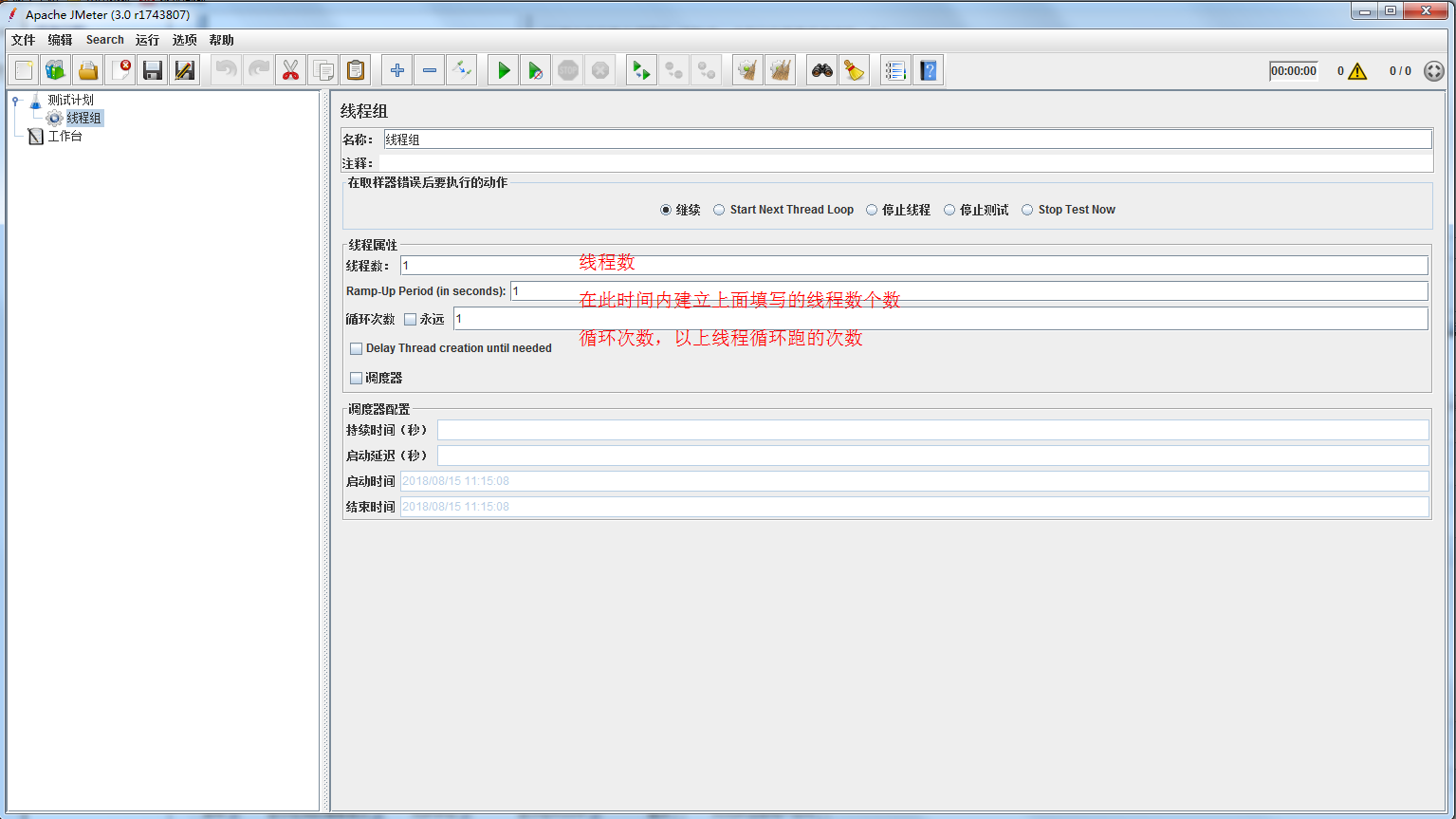The image size is (1456, 819).
Task: Start test with no pauses icon
Action: point(536,70)
